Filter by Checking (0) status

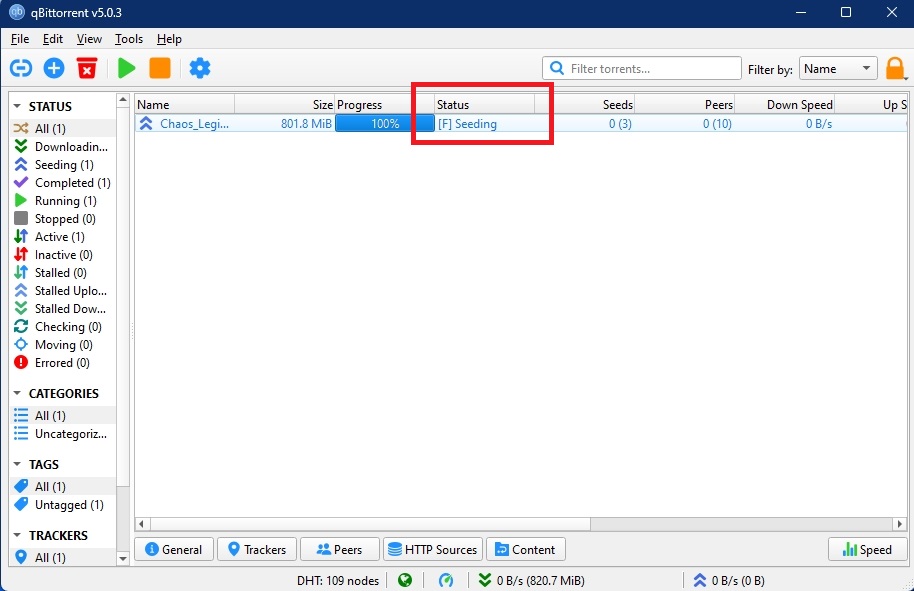63,326
